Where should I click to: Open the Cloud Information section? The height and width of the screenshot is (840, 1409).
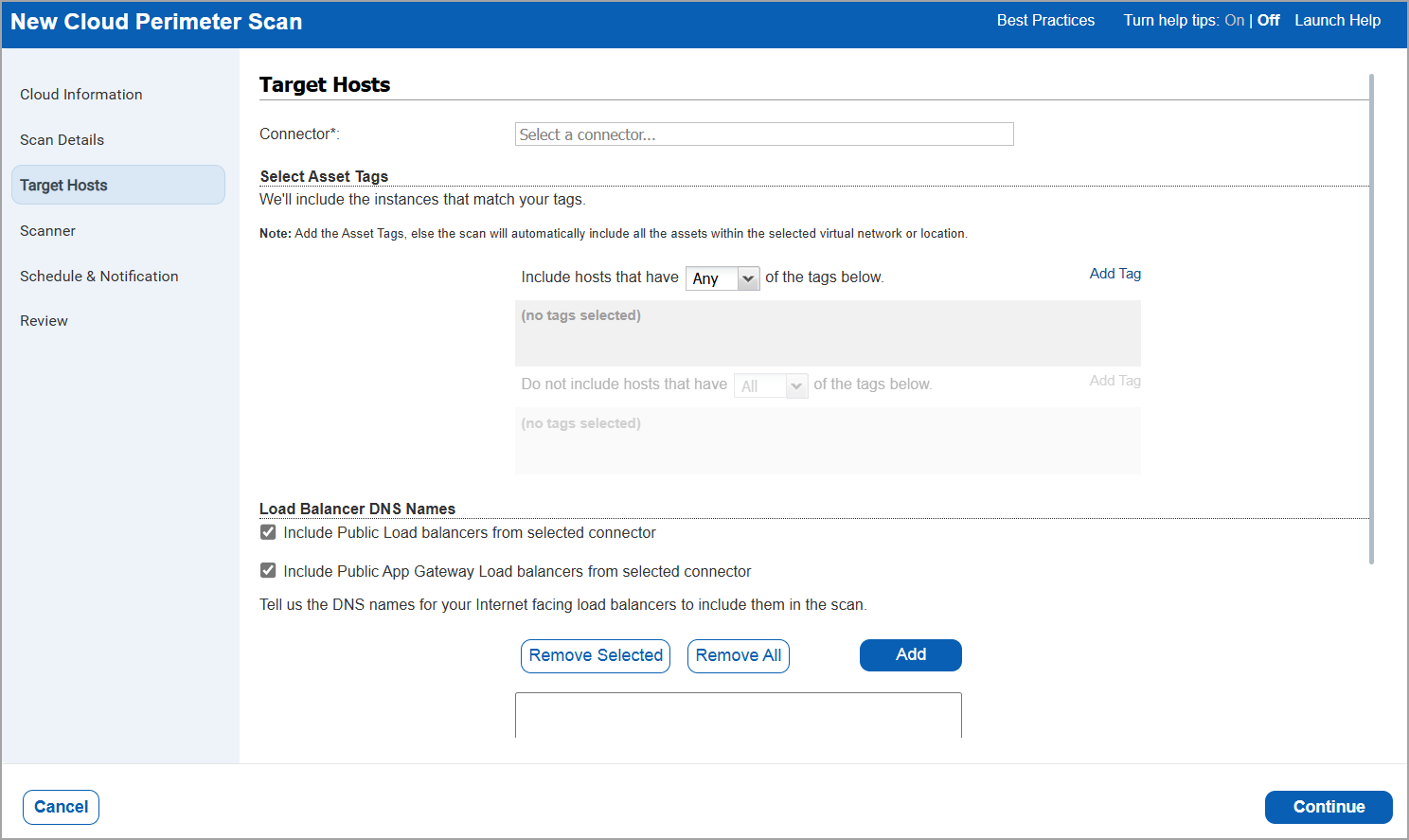[x=80, y=94]
